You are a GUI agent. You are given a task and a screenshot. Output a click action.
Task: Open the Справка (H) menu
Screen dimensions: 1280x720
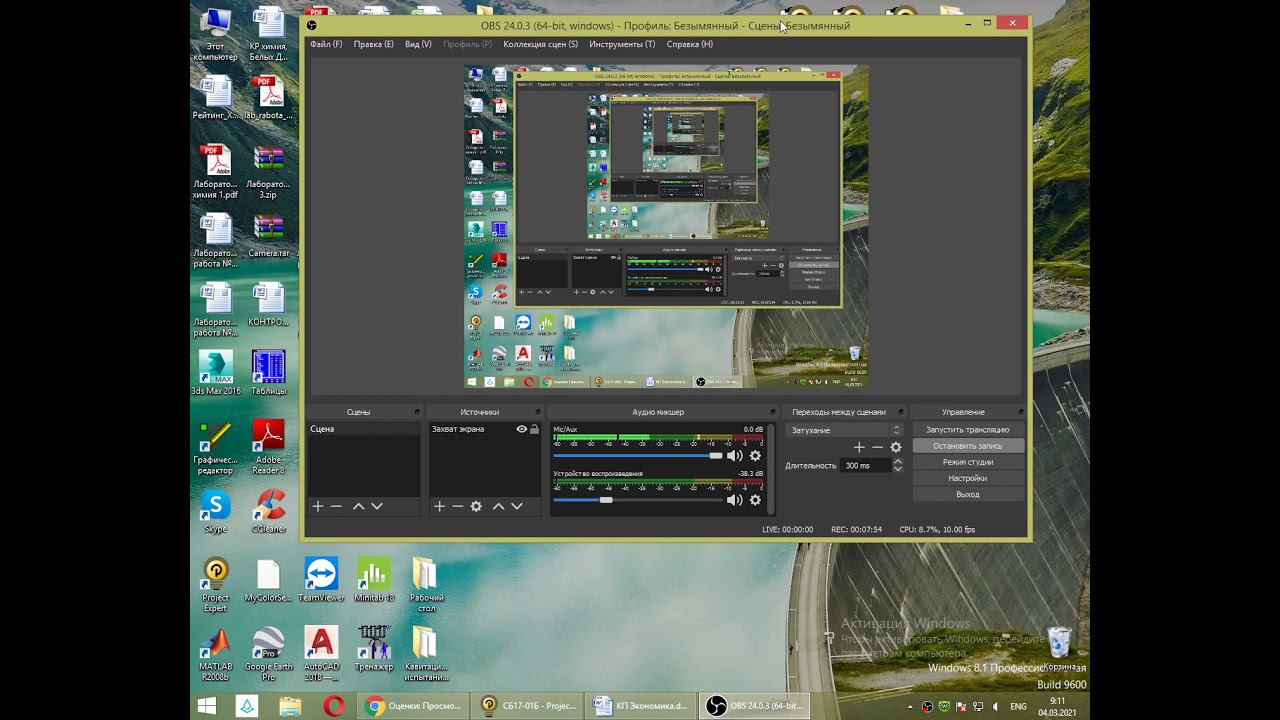690,44
